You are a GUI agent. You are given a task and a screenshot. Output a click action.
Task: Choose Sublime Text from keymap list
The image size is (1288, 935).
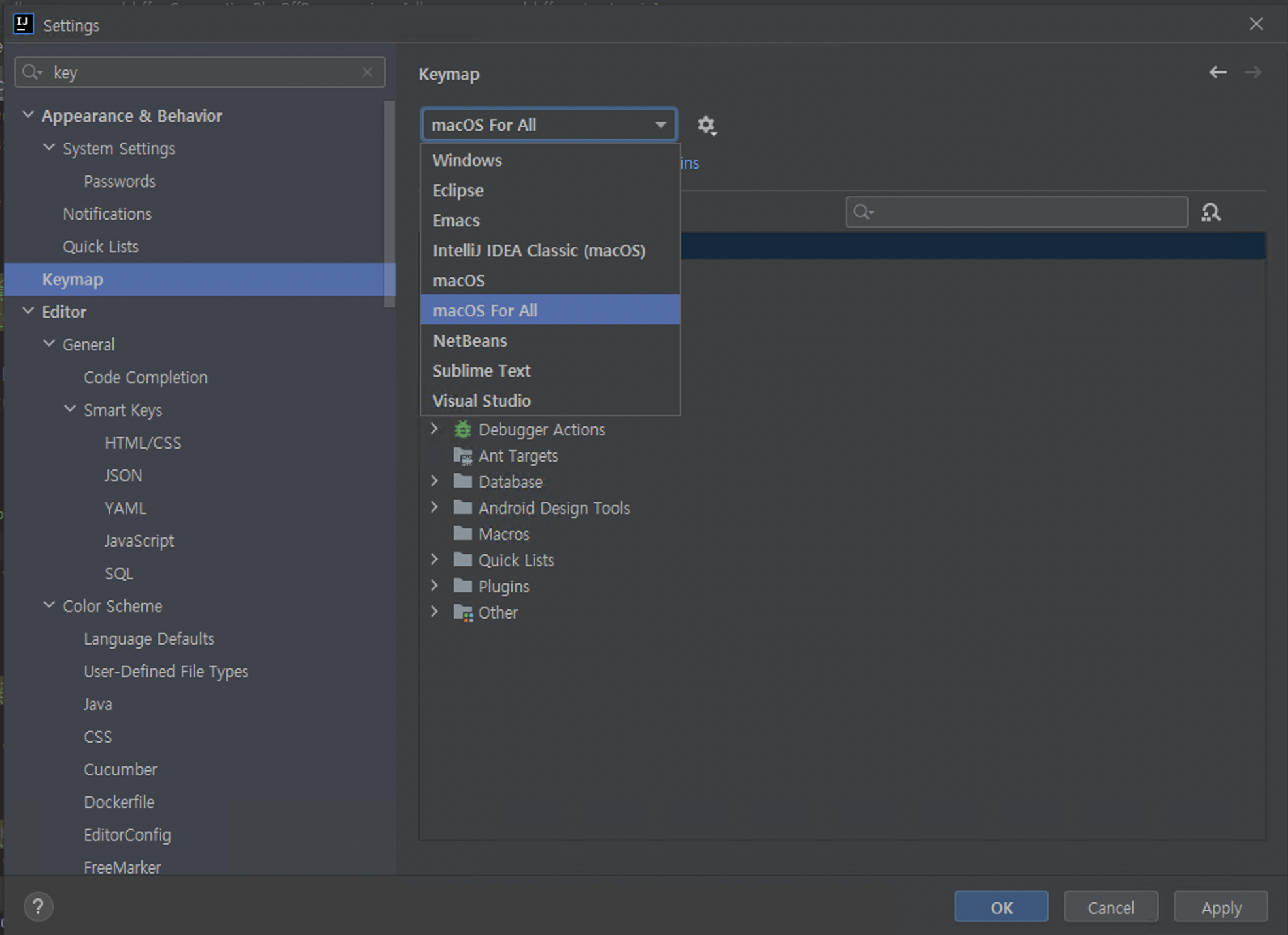tap(481, 371)
